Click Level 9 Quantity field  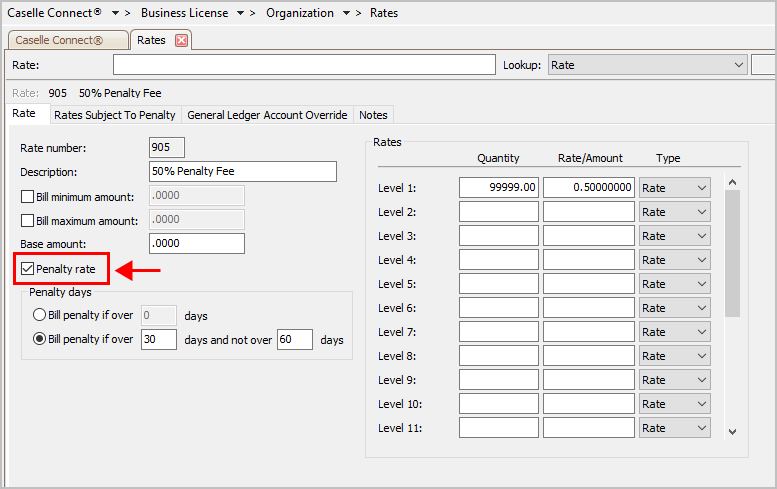(499, 380)
